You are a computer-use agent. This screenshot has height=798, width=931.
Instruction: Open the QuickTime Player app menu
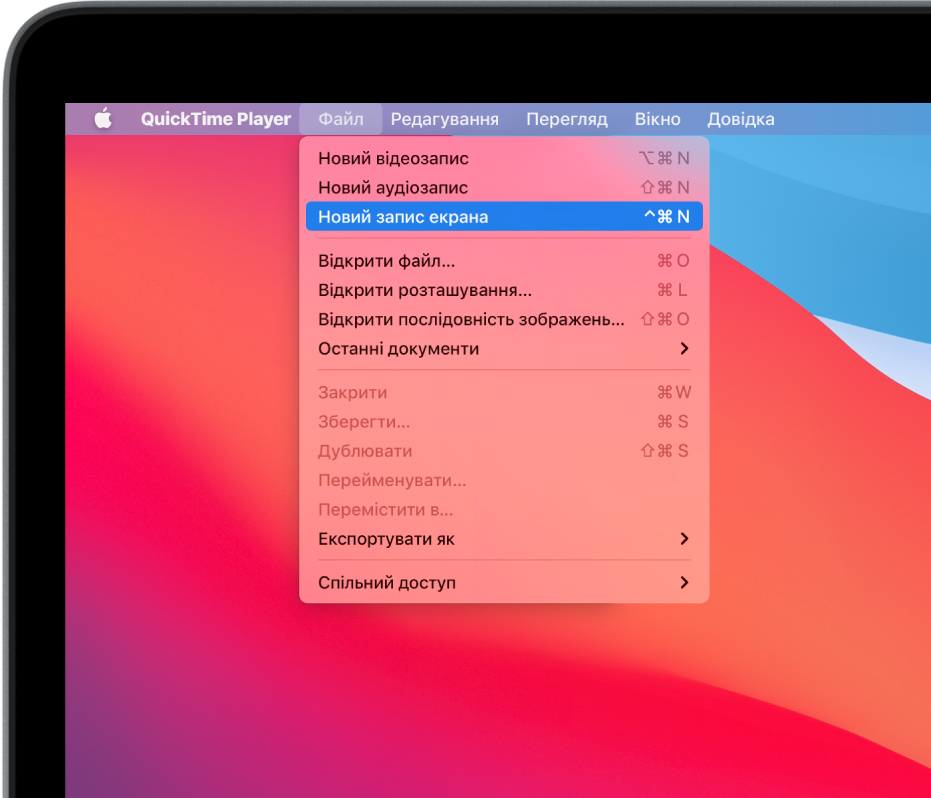[216, 119]
